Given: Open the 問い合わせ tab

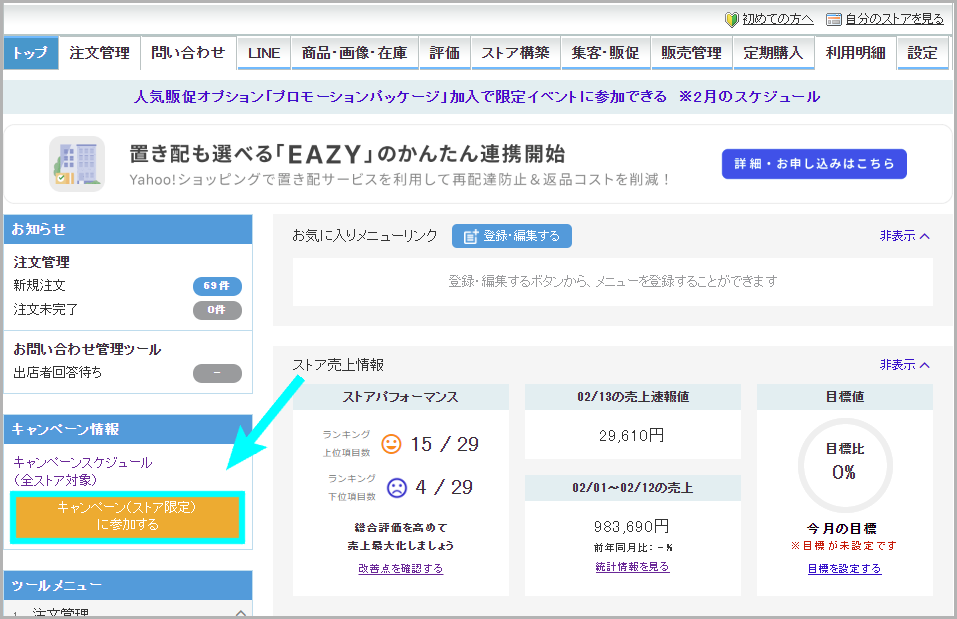Looking at the screenshot, I should tap(188, 52).
